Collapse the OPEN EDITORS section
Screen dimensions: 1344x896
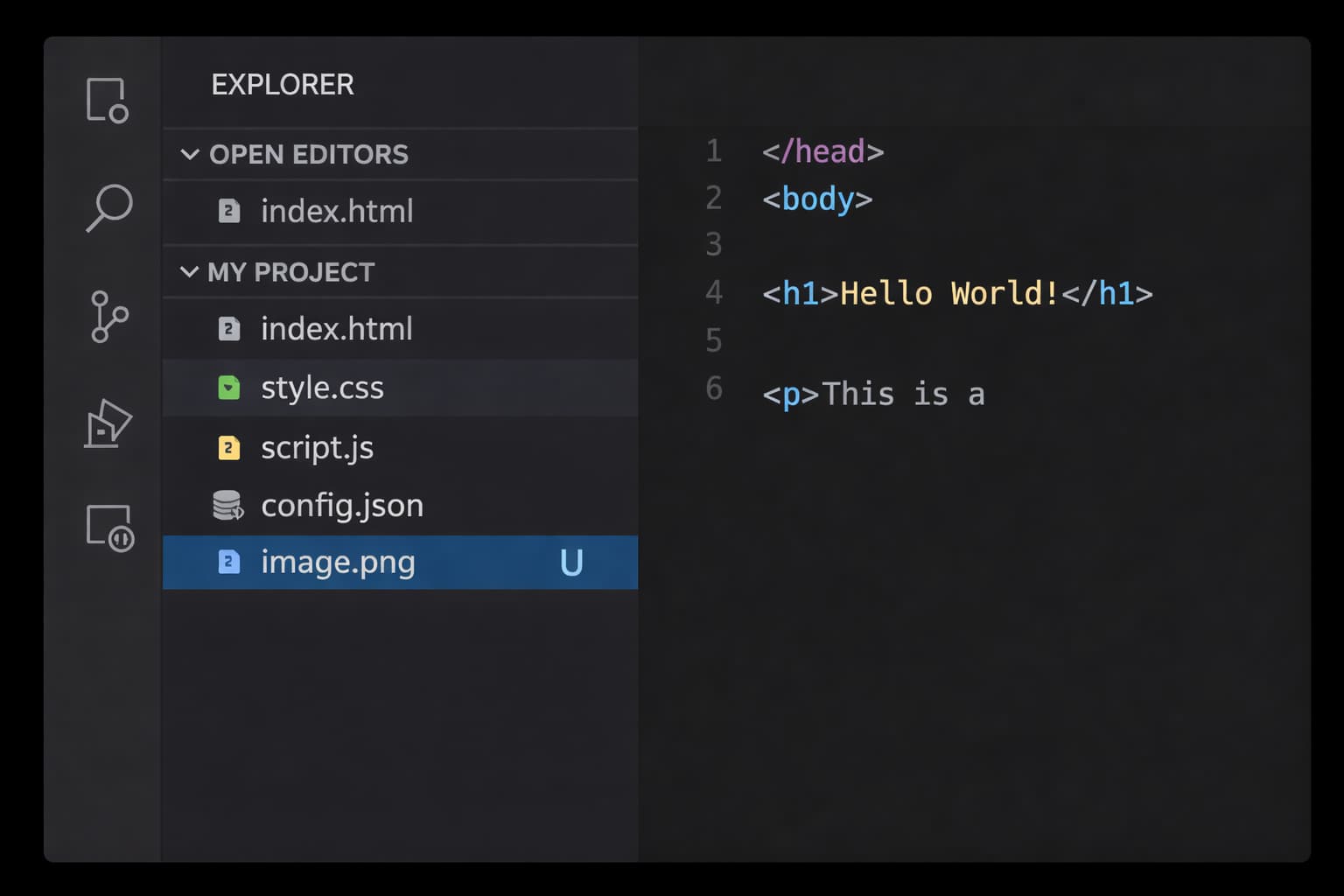191,155
